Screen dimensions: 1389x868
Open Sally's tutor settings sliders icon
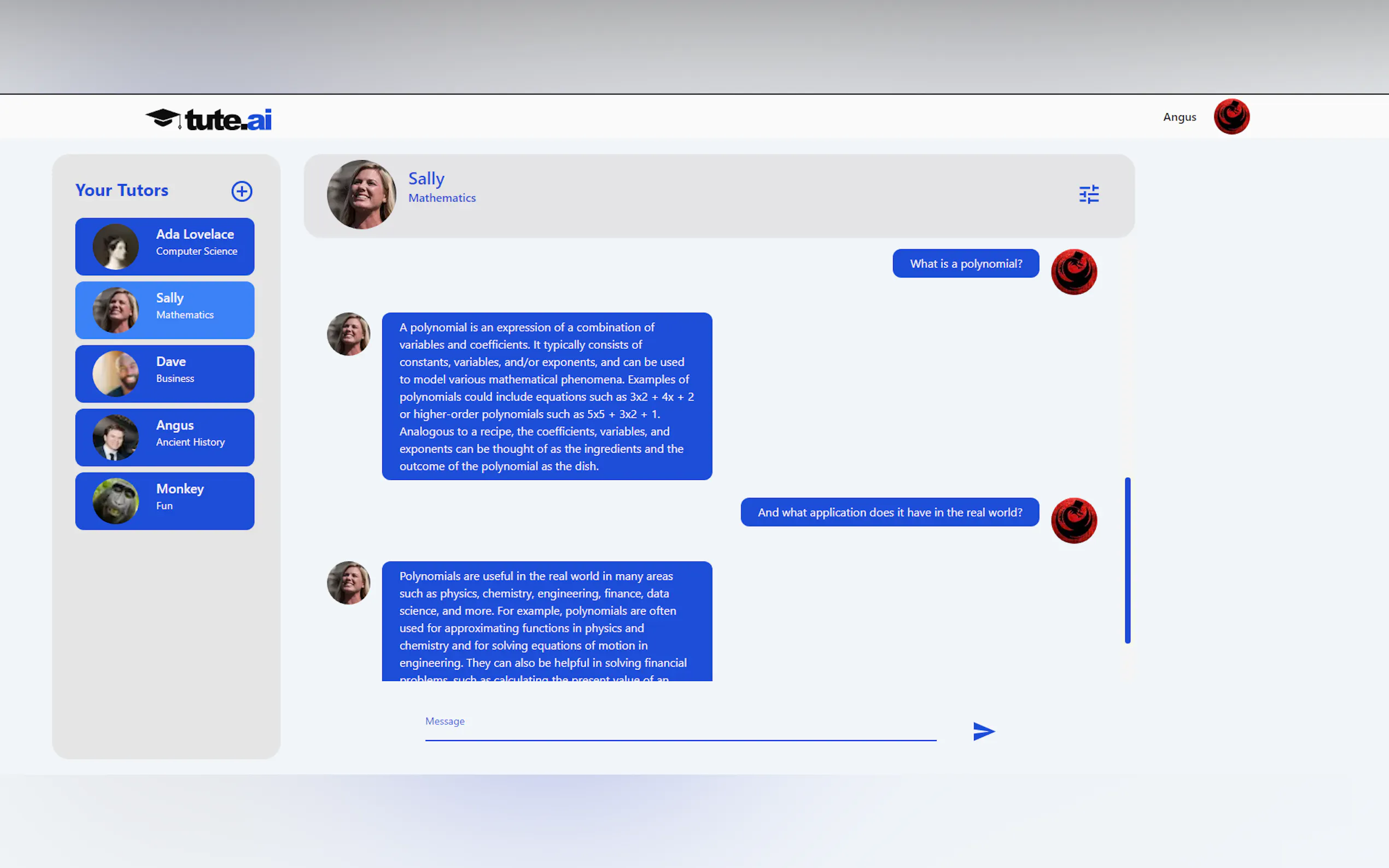(x=1089, y=195)
